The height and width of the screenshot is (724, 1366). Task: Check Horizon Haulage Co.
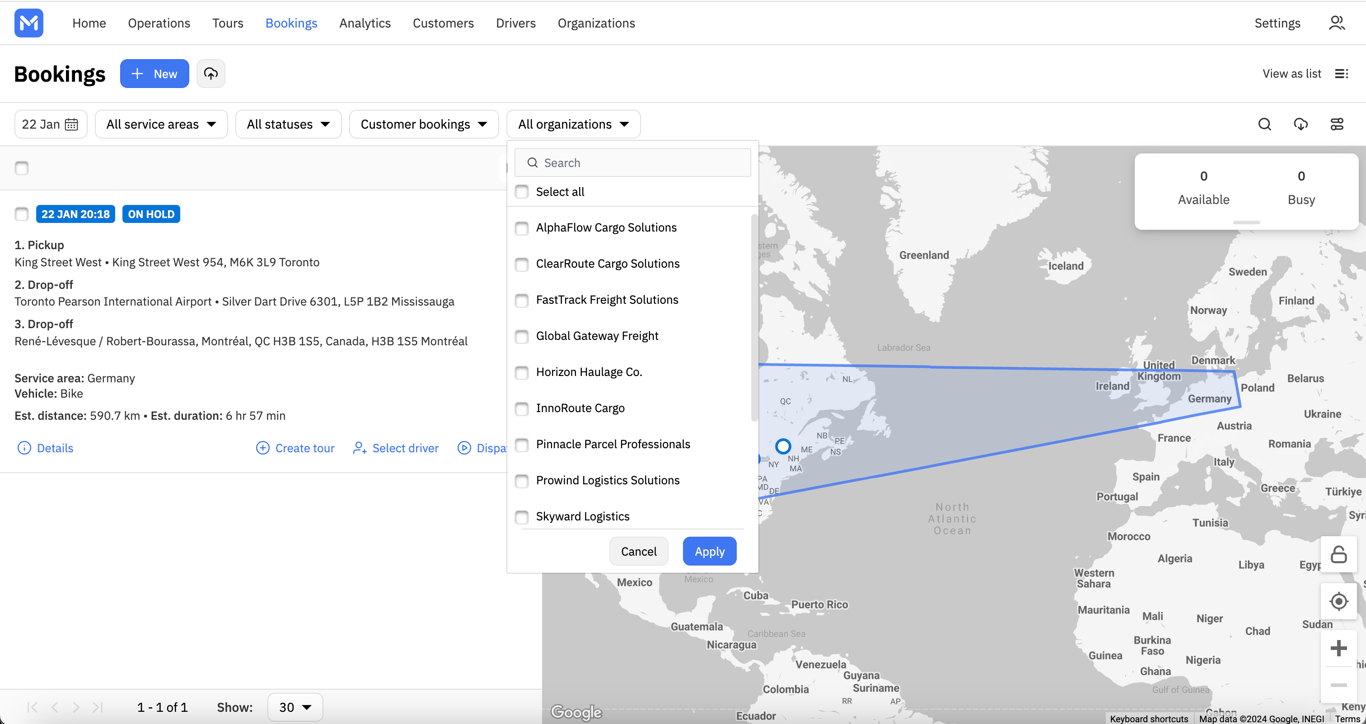[522, 372]
